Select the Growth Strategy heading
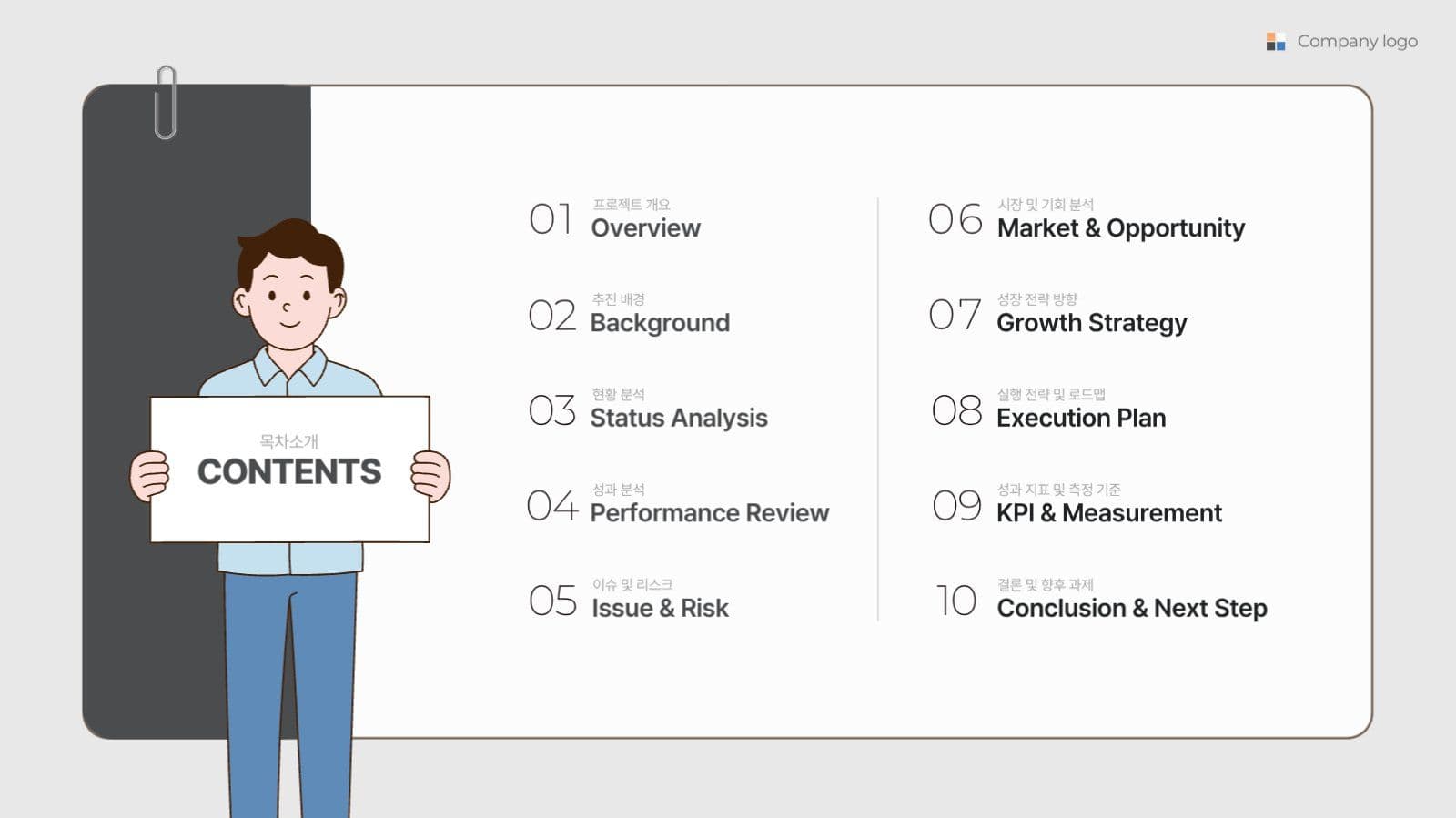Viewport: 1456px width, 818px height. point(1092,323)
